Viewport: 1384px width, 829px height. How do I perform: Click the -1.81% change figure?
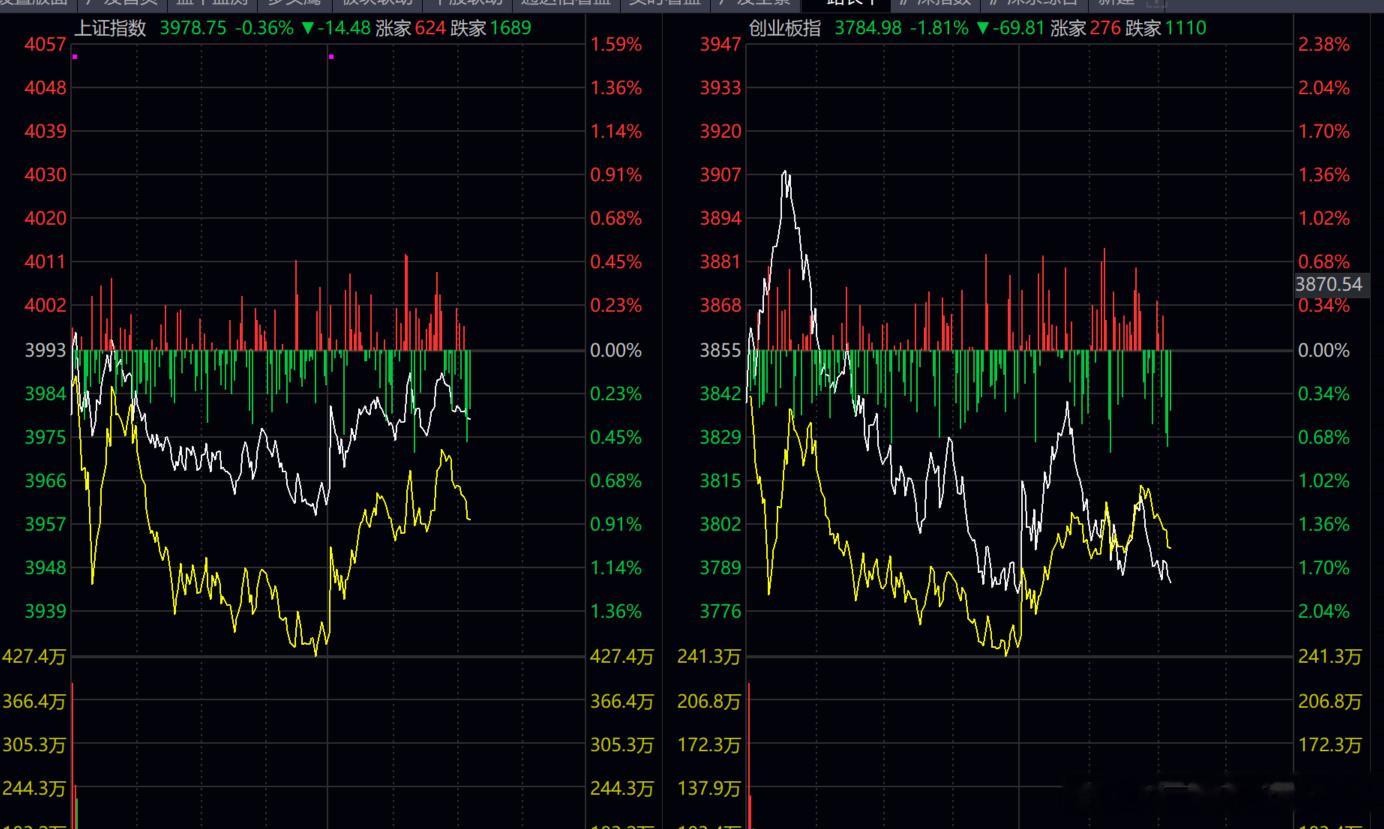click(x=939, y=28)
